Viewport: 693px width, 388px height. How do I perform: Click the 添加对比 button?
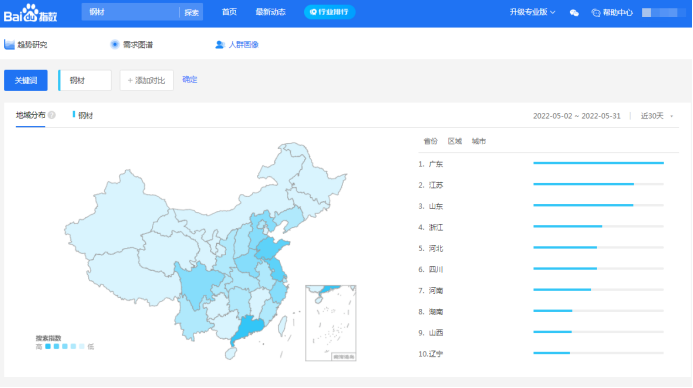click(x=146, y=80)
